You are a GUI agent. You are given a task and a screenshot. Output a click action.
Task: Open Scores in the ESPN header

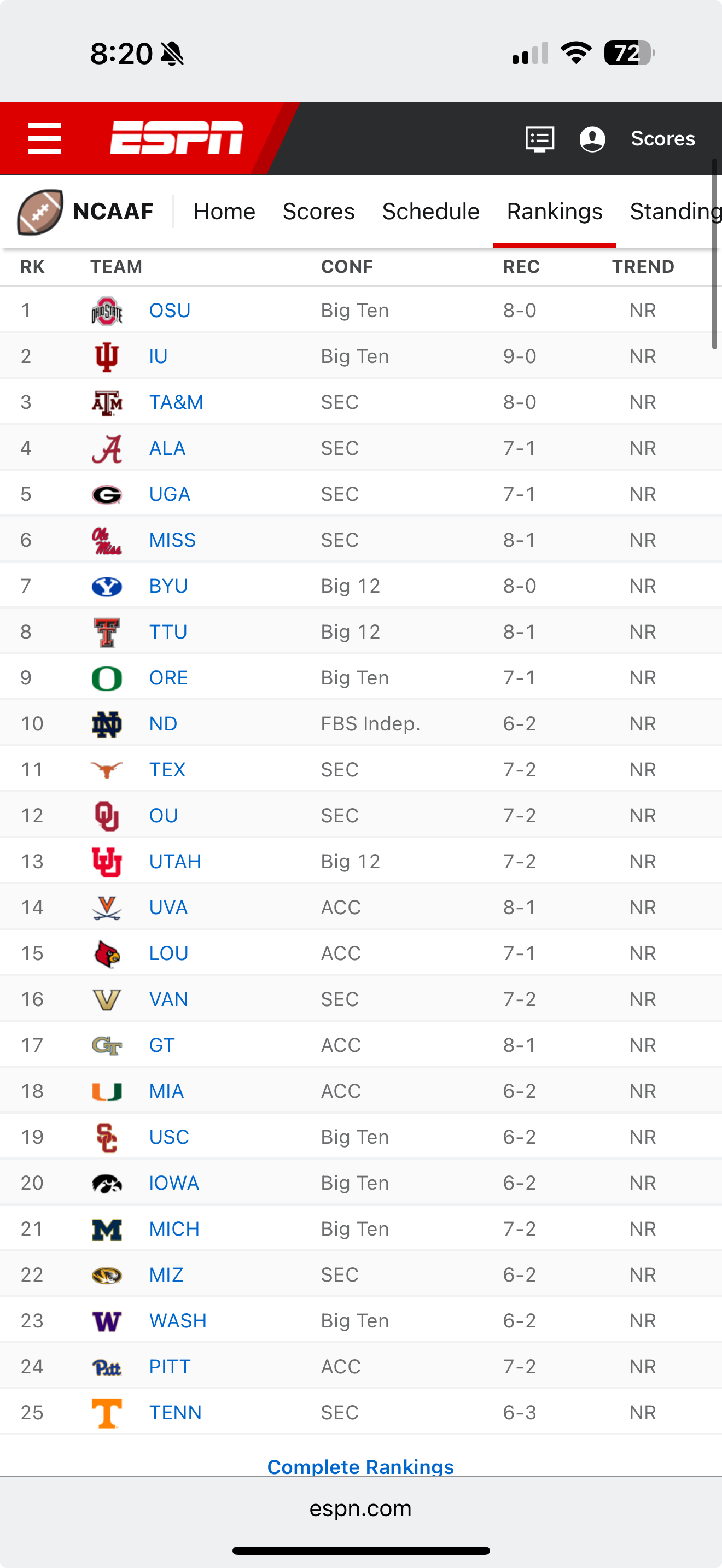coord(662,139)
